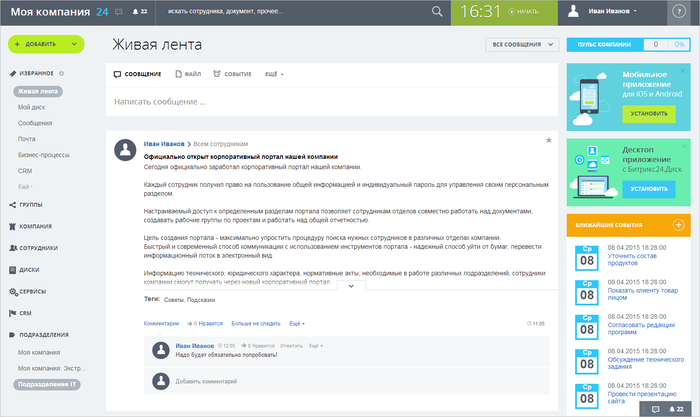Switch to the Файл tab in composer
700x417 pixels.
(x=188, y=74)
